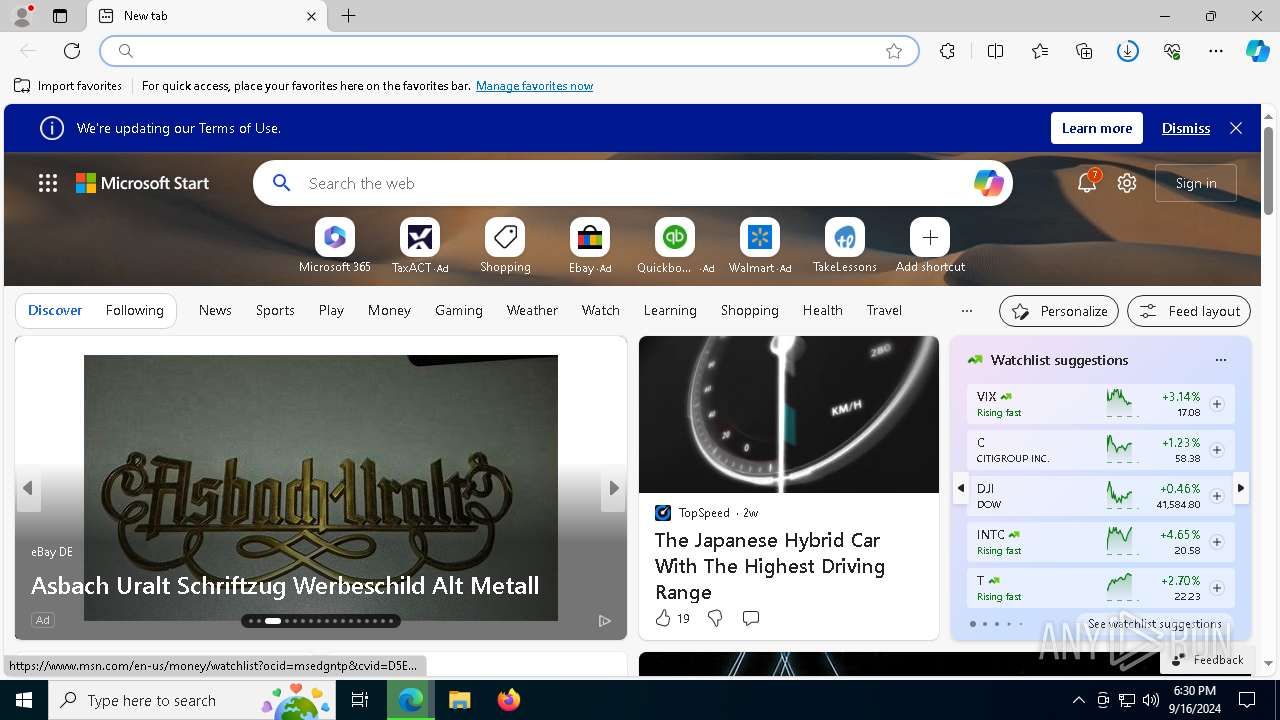The width and height of the screenshot is (1280, 720).
Task: Open the Walmart shortcut tile
Action: 760,246
